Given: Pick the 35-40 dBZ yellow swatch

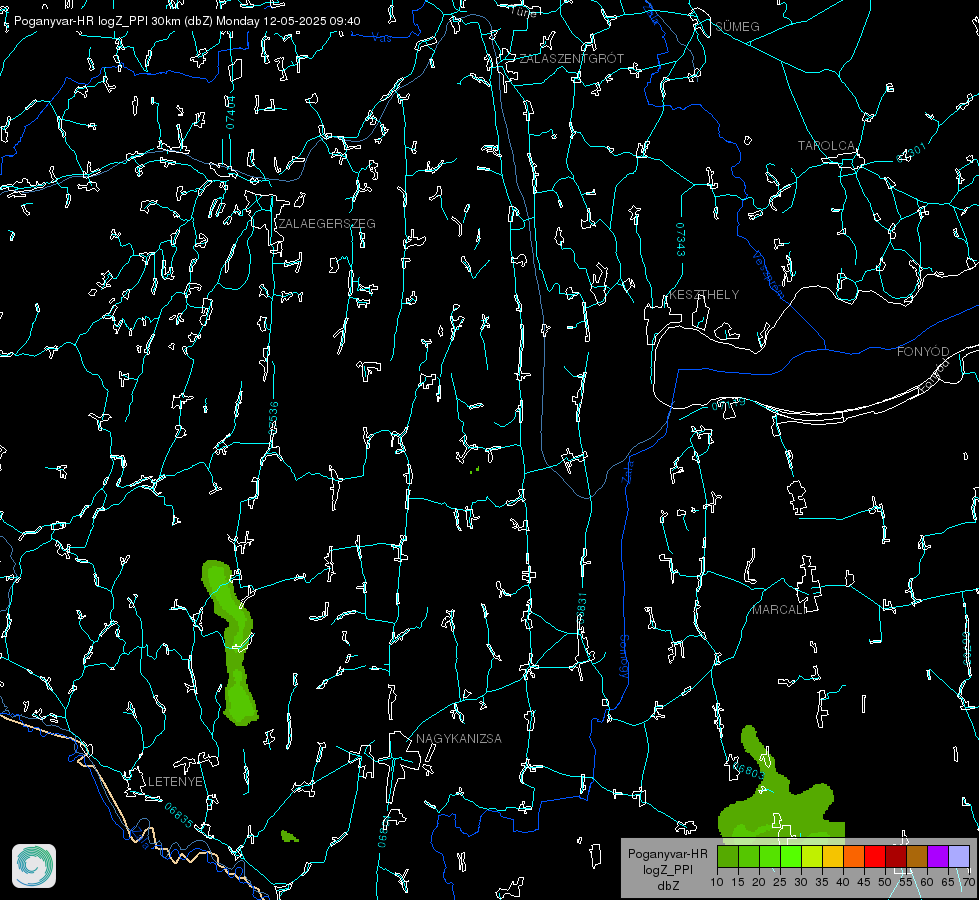Looking at the screenshot, I should (x=833, y=856).
